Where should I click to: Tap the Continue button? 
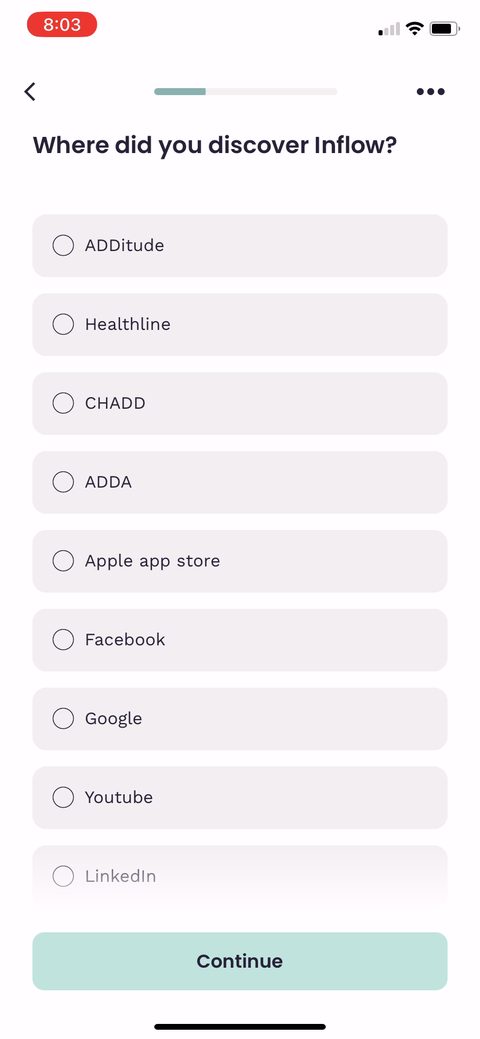pos(240,961)
